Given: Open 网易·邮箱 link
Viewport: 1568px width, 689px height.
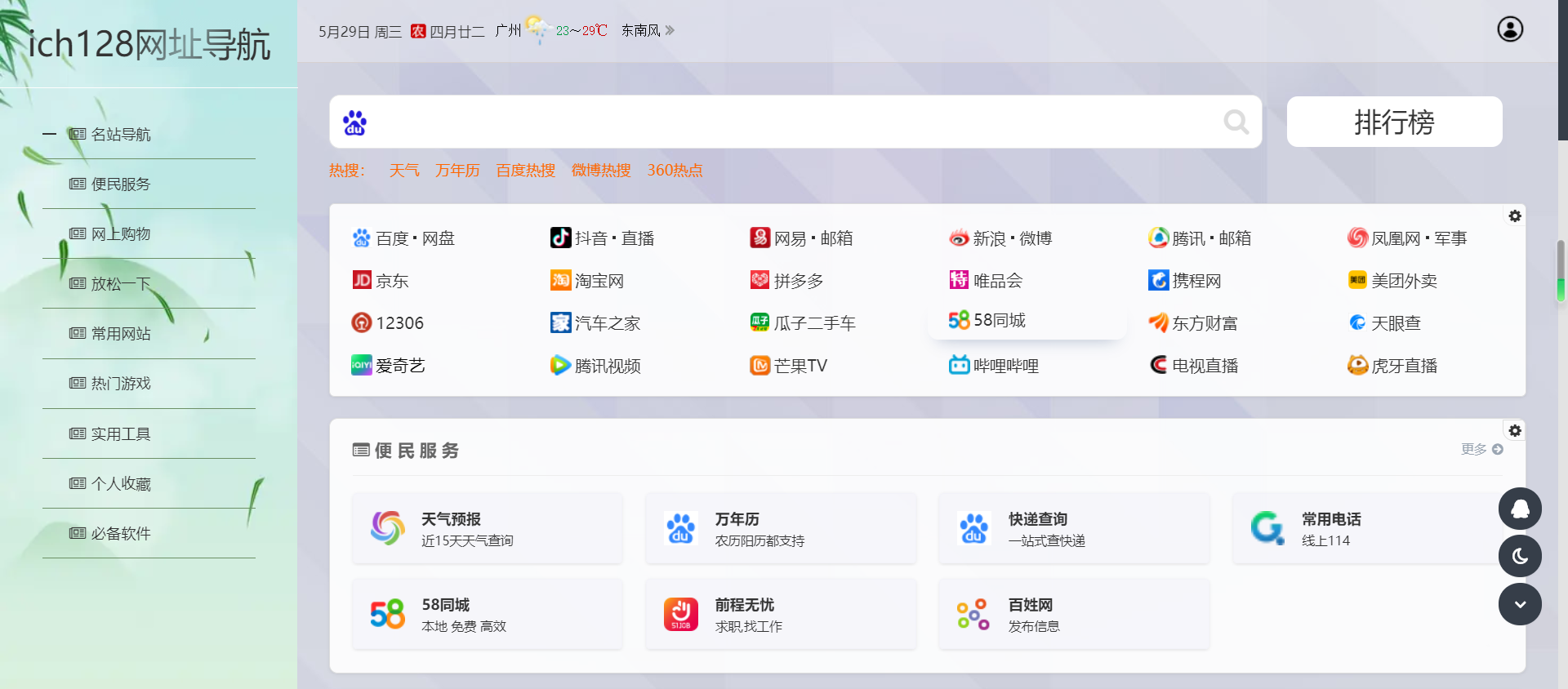Looking at the screenshot, I should pos(801,238).
